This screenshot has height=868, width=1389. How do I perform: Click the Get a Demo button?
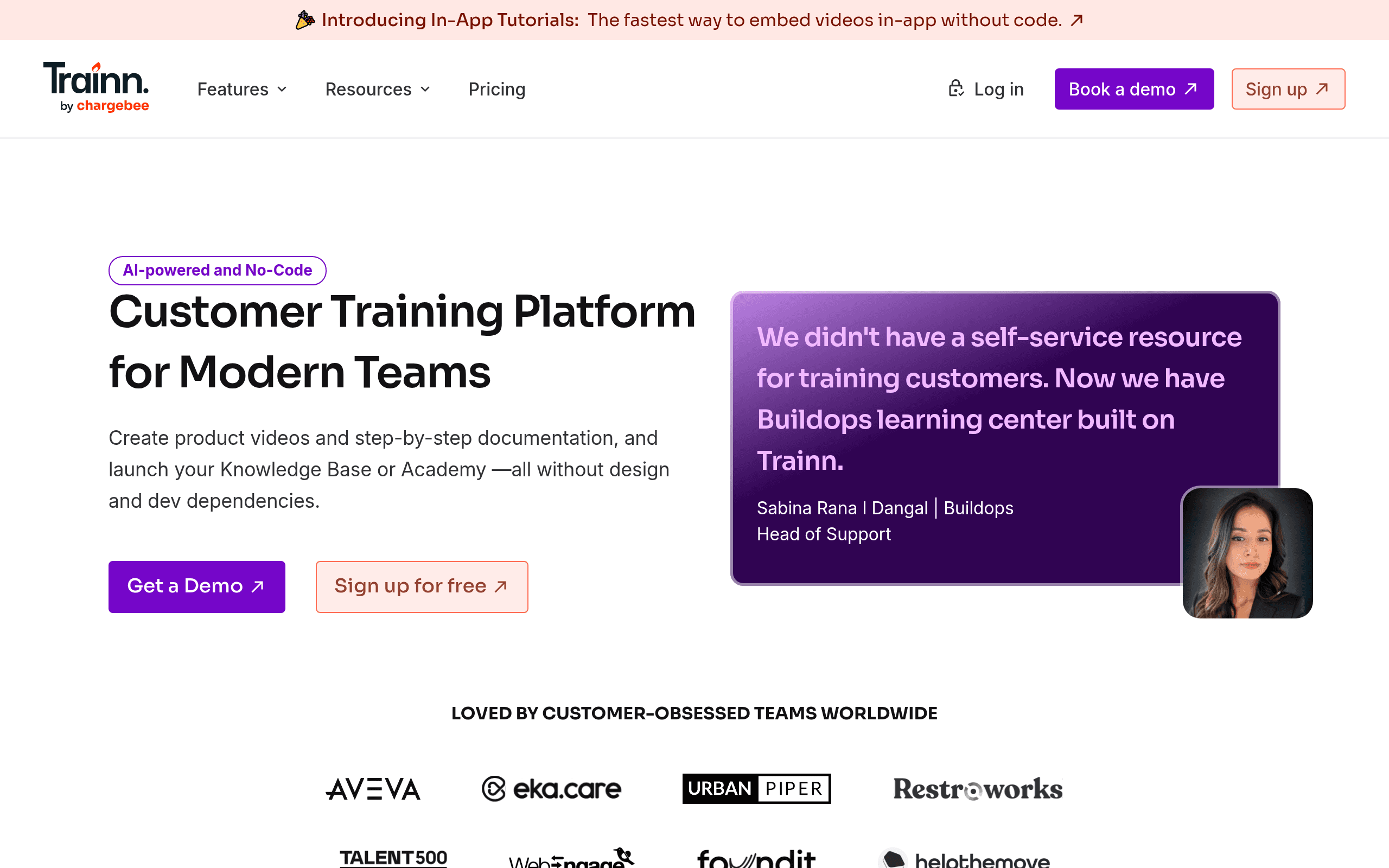(197, 586)
